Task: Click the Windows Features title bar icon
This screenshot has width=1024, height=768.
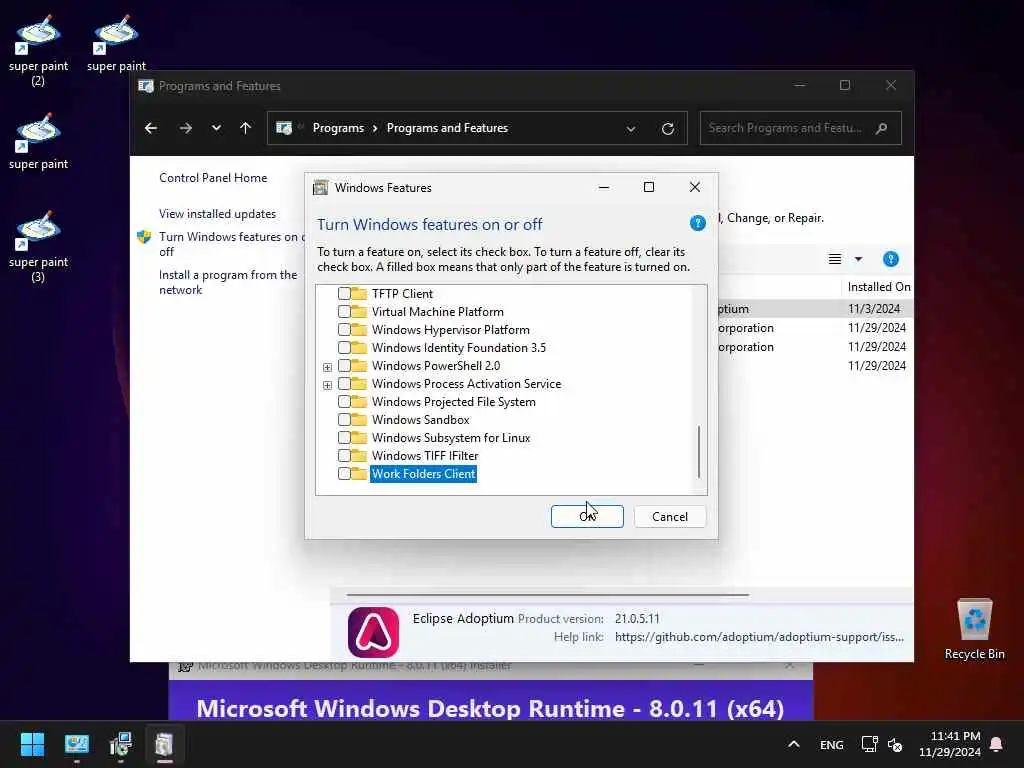Action: point(320,188)
